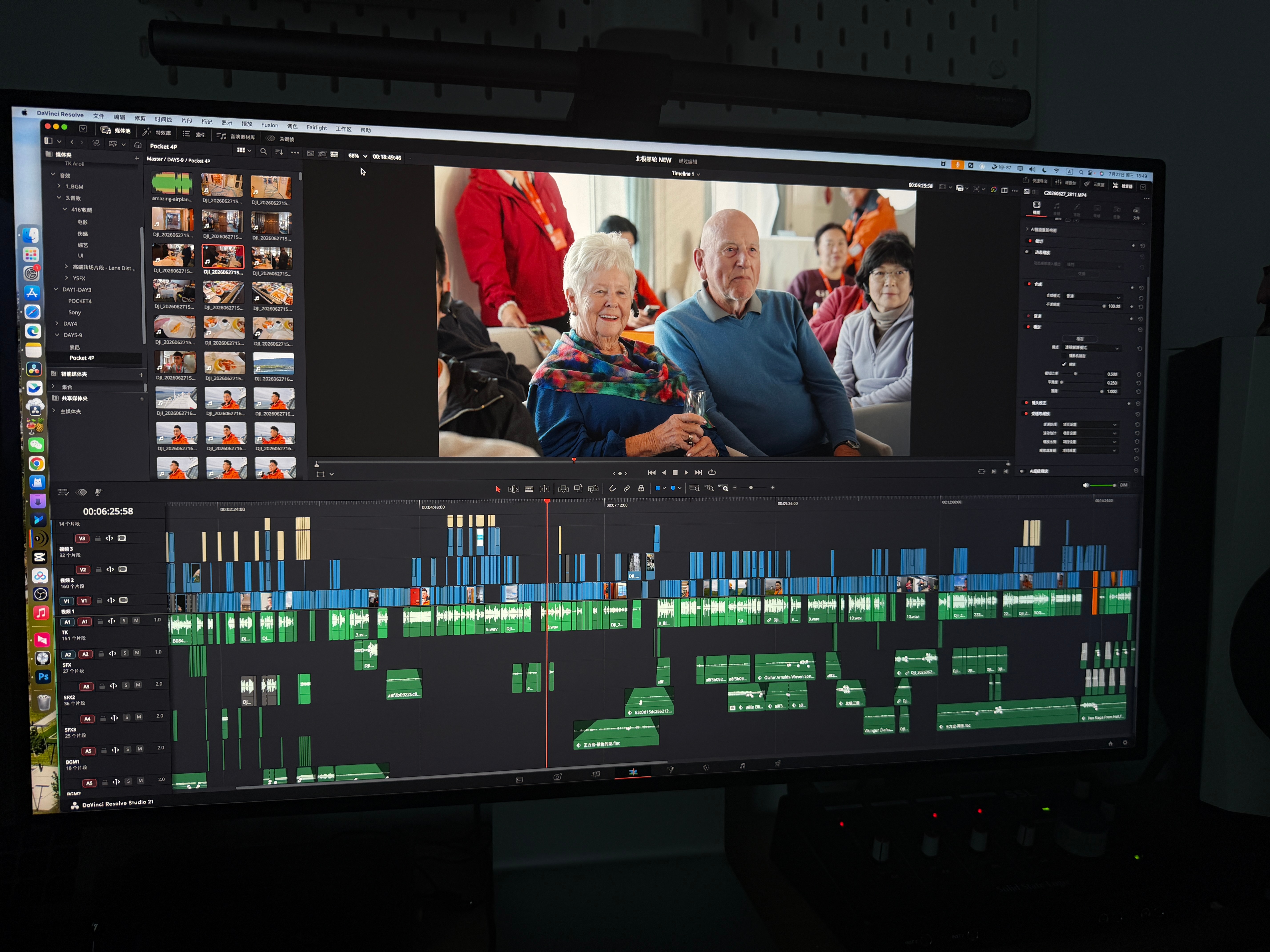Click the 稳定 stabilize button
Viewport: 1270px width, 952px height.
coord(1080,339)
